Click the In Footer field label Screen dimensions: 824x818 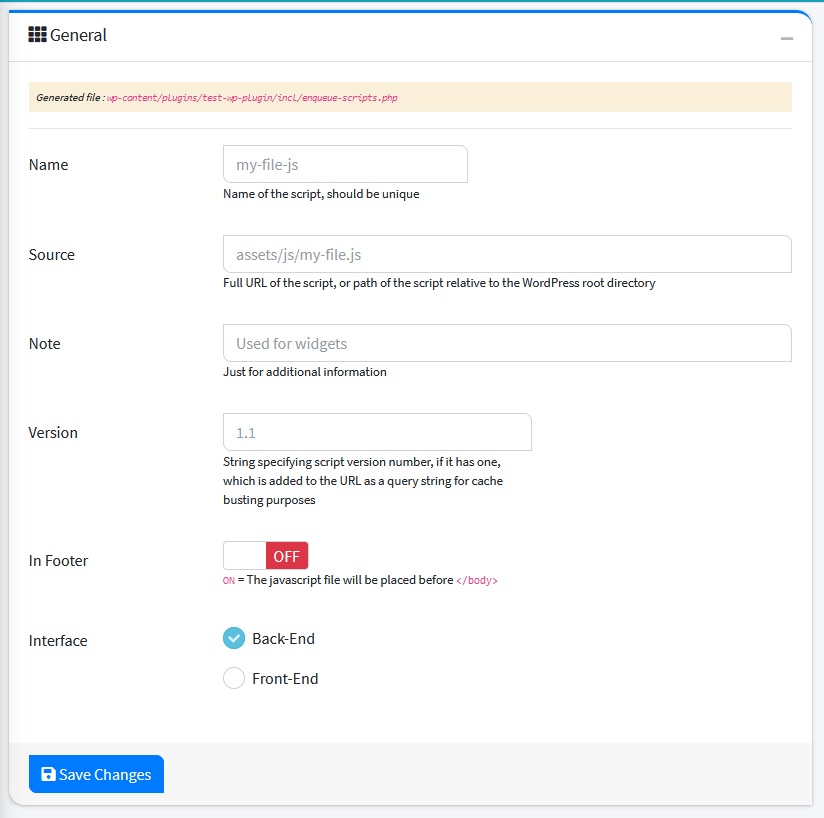tap(58, 561)
